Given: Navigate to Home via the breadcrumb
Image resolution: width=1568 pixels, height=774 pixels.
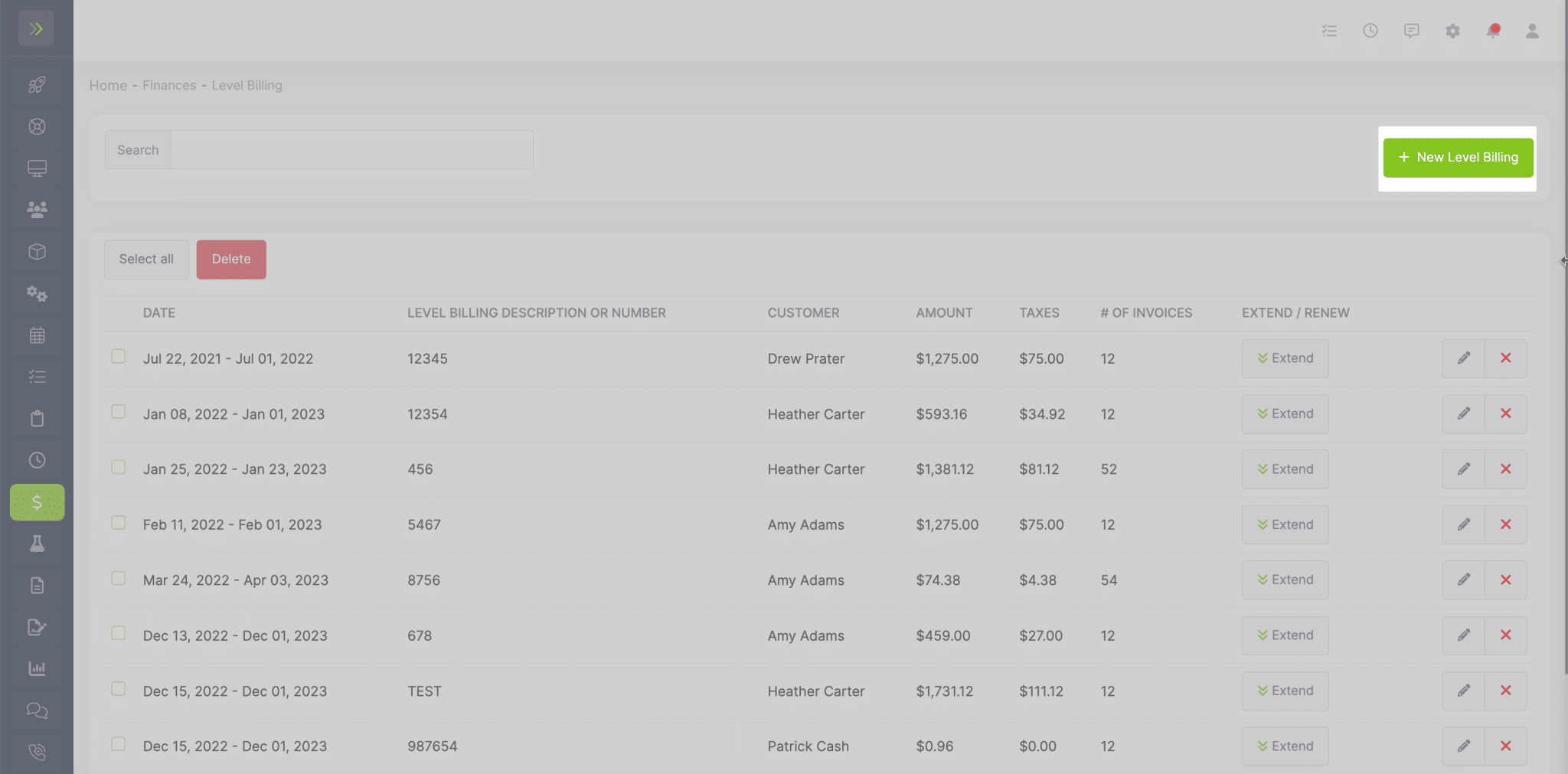Looking at the screenshot, I should (x=107, y=85).
